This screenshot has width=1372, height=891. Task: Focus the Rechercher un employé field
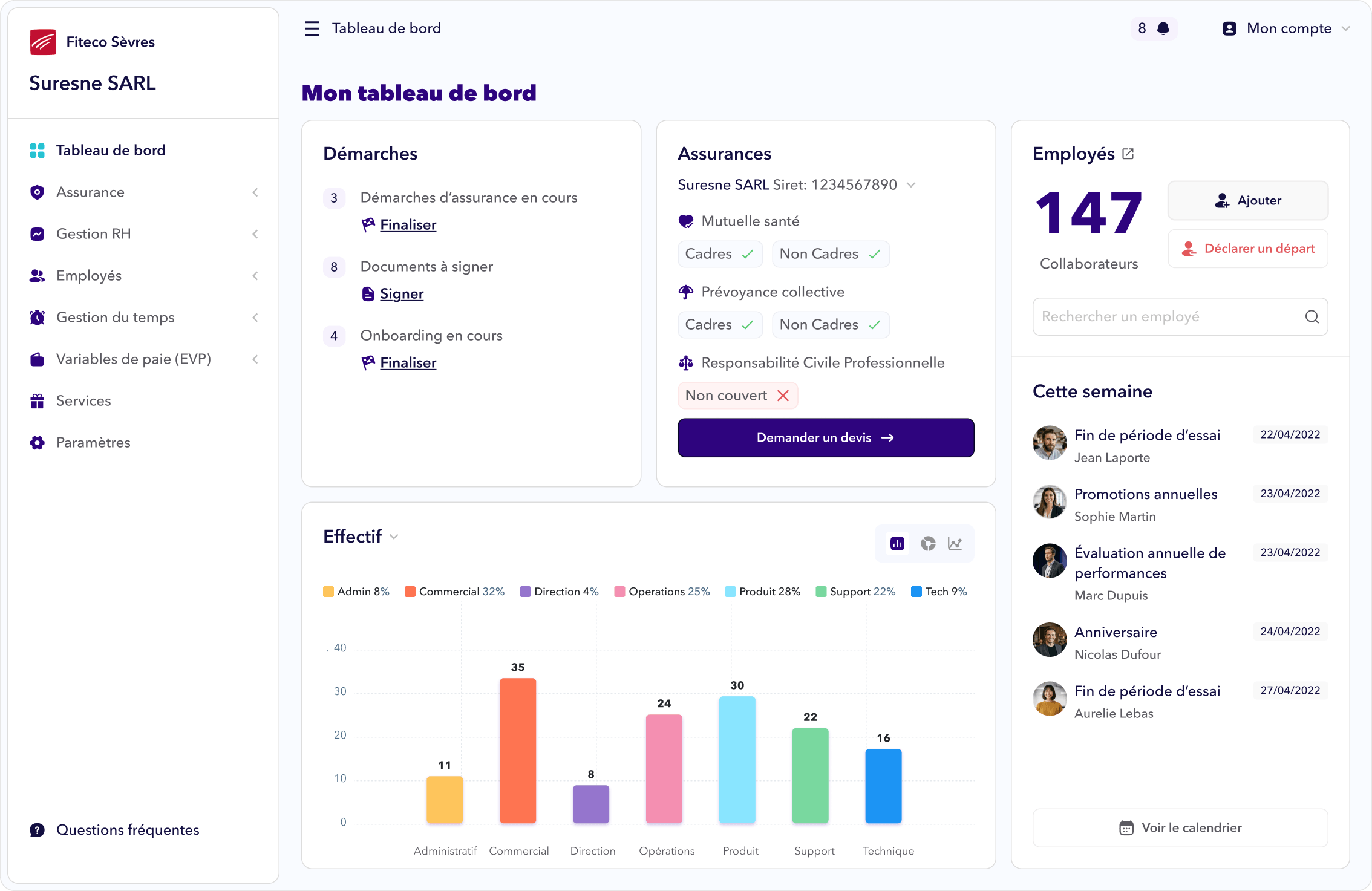point(1168,316)
